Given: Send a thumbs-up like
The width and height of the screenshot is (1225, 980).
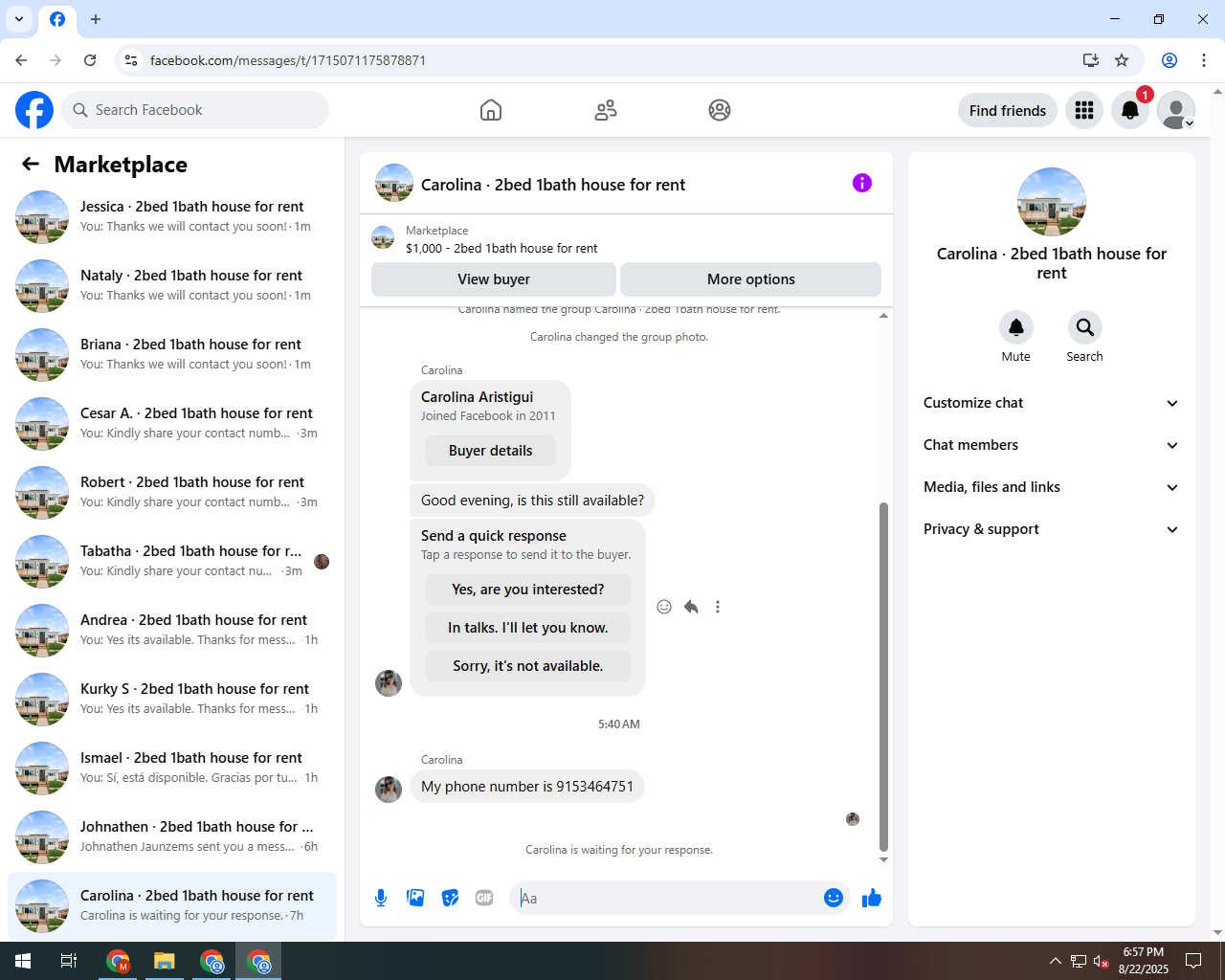Looking at the screenshot, I should click(x=872, y=898).
